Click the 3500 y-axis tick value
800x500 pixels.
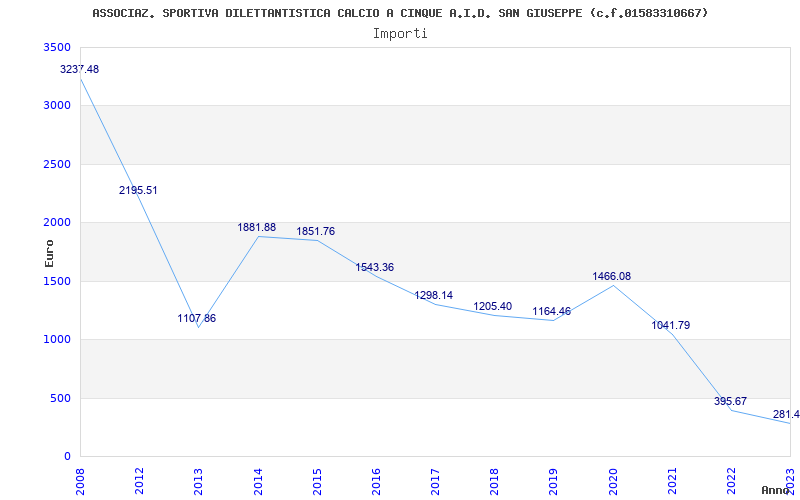click(x=58, y=47)
